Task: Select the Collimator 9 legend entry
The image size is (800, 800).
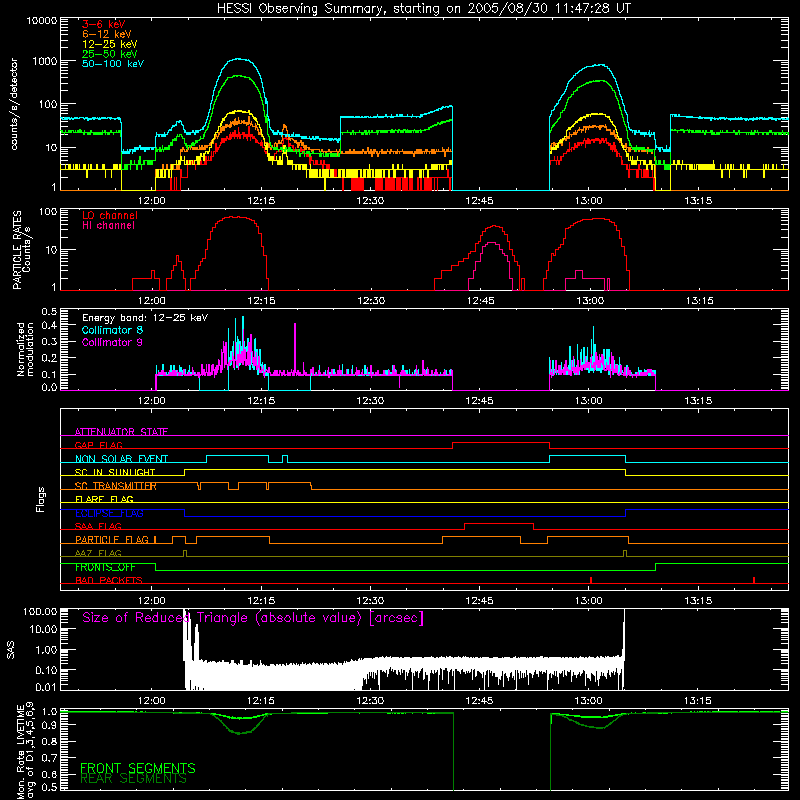Action: [x=112, y=342]
